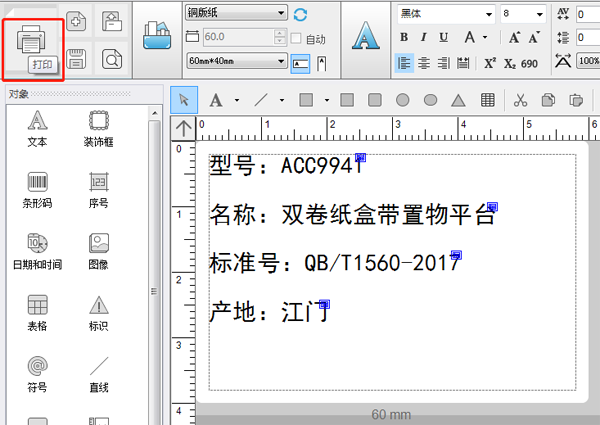Select landscape label orientation

(x=300, y=64)
